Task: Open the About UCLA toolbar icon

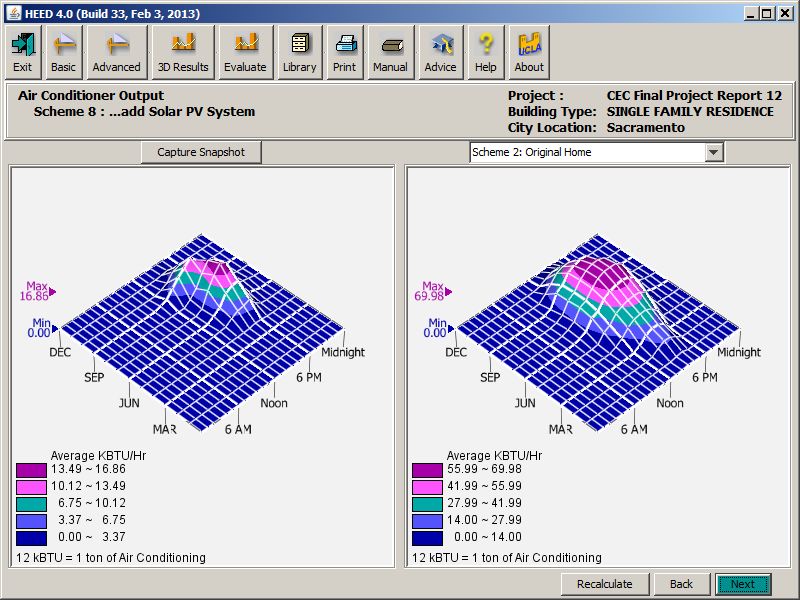Action: point(529,53)
